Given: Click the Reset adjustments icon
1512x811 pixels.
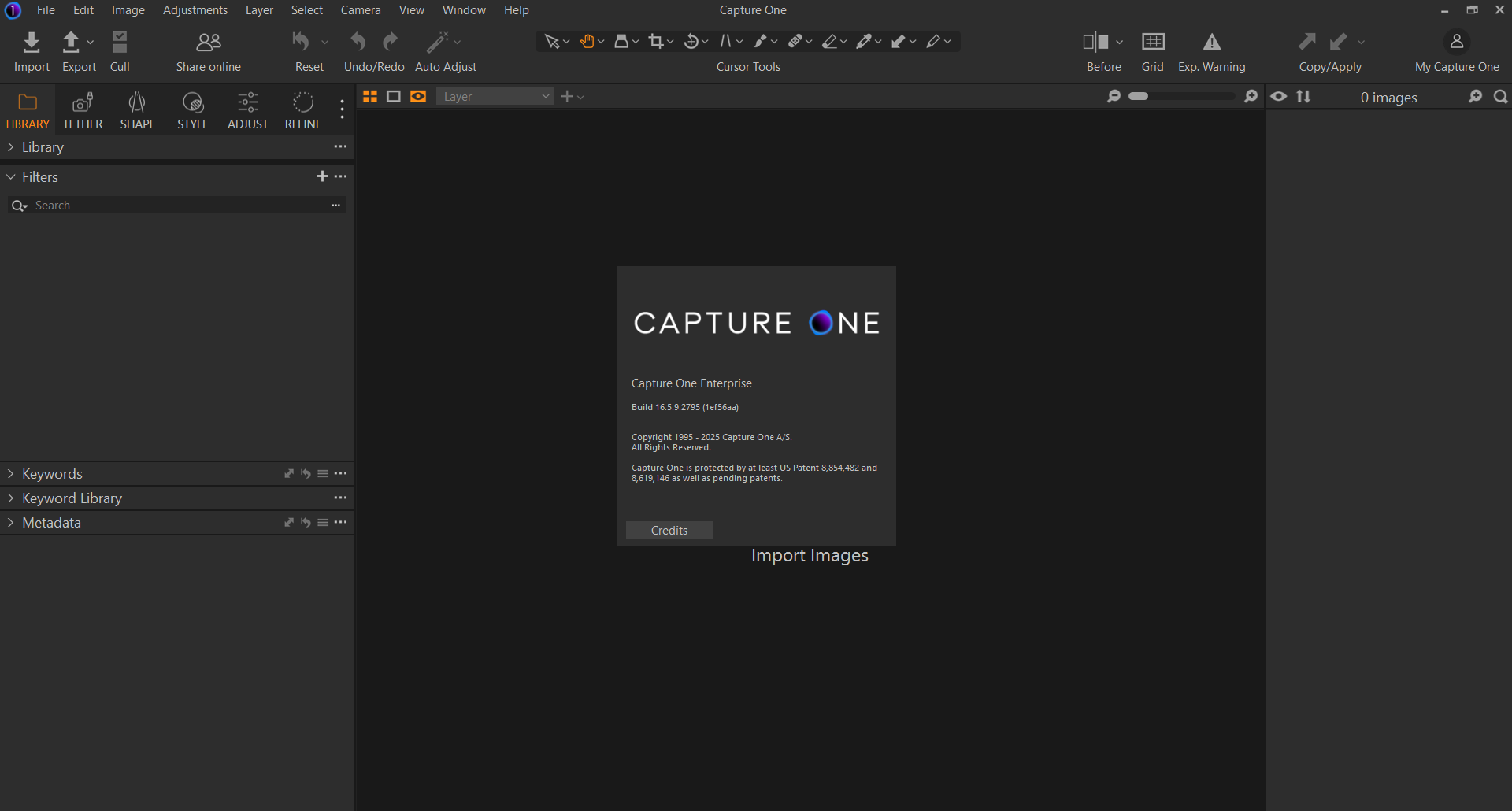Looking at the screenshot, I should [301, 42].
